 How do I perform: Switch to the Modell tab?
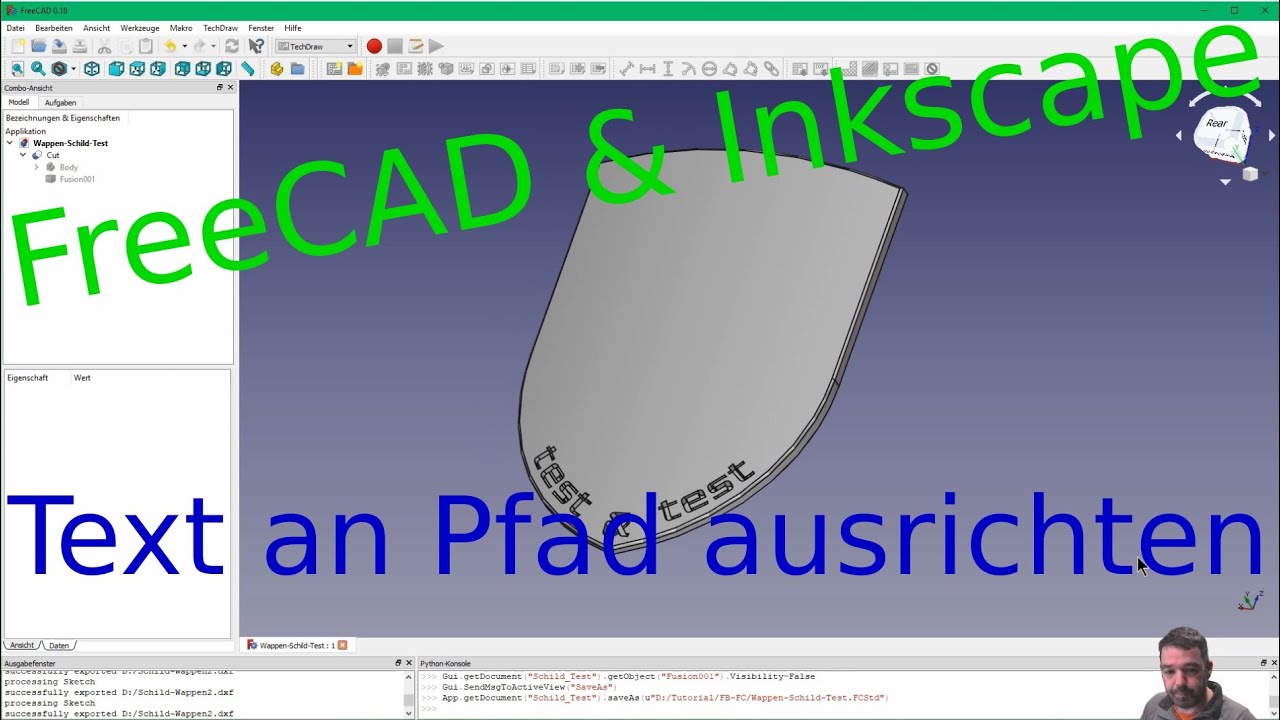pyautogui.click(x=19, y=102)
